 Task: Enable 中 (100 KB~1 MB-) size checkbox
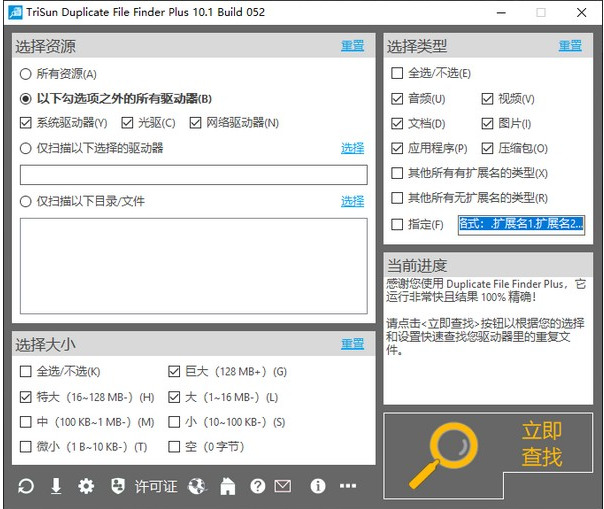(25, 422)
